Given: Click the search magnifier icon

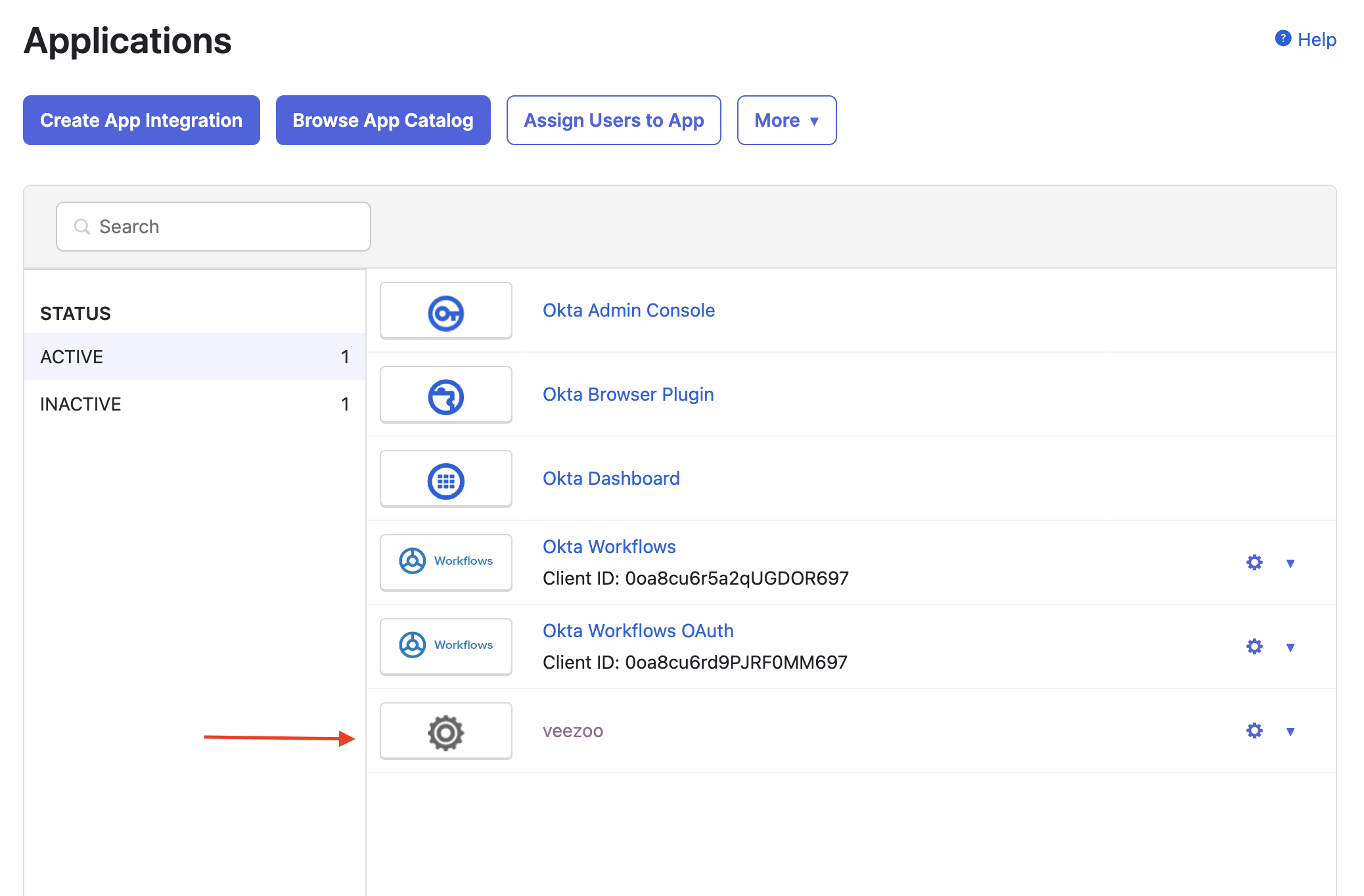Looking at the screenshot, I should tap(82, 227).
